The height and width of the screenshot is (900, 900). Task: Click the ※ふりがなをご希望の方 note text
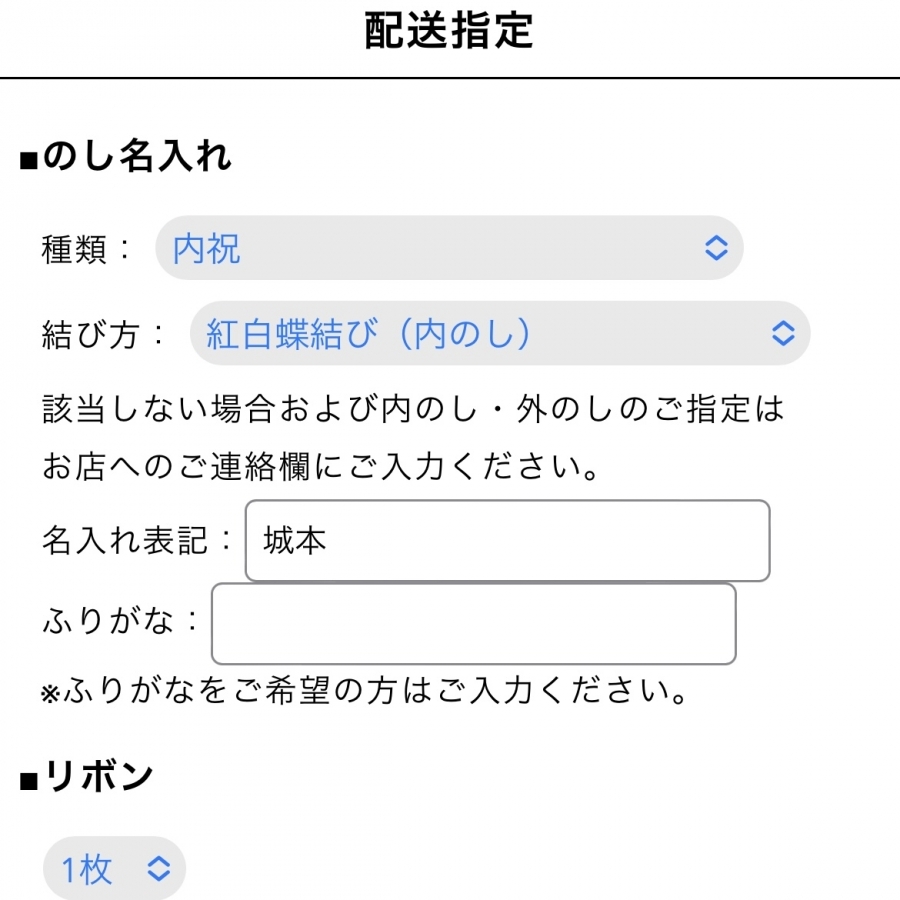[x=365, y=692]
